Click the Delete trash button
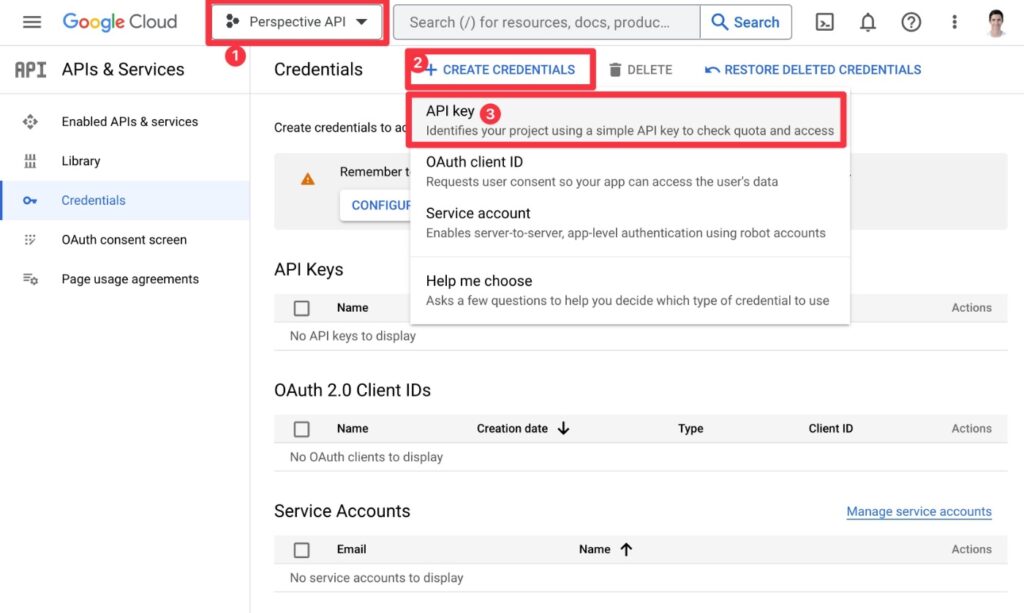The width and height of the screenshot is (1024, 613). [x=640, y=70]
